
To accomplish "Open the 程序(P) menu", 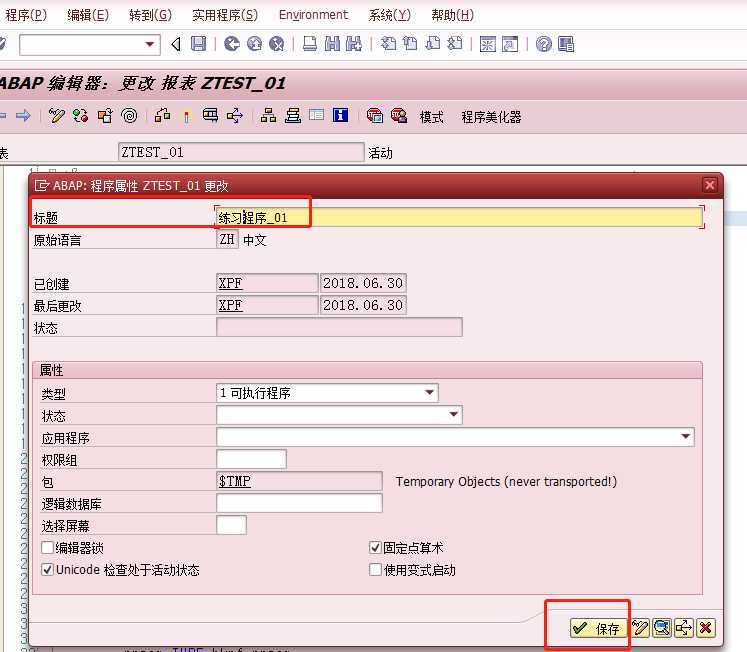I will pyautogui.click(x=26, y=15).
